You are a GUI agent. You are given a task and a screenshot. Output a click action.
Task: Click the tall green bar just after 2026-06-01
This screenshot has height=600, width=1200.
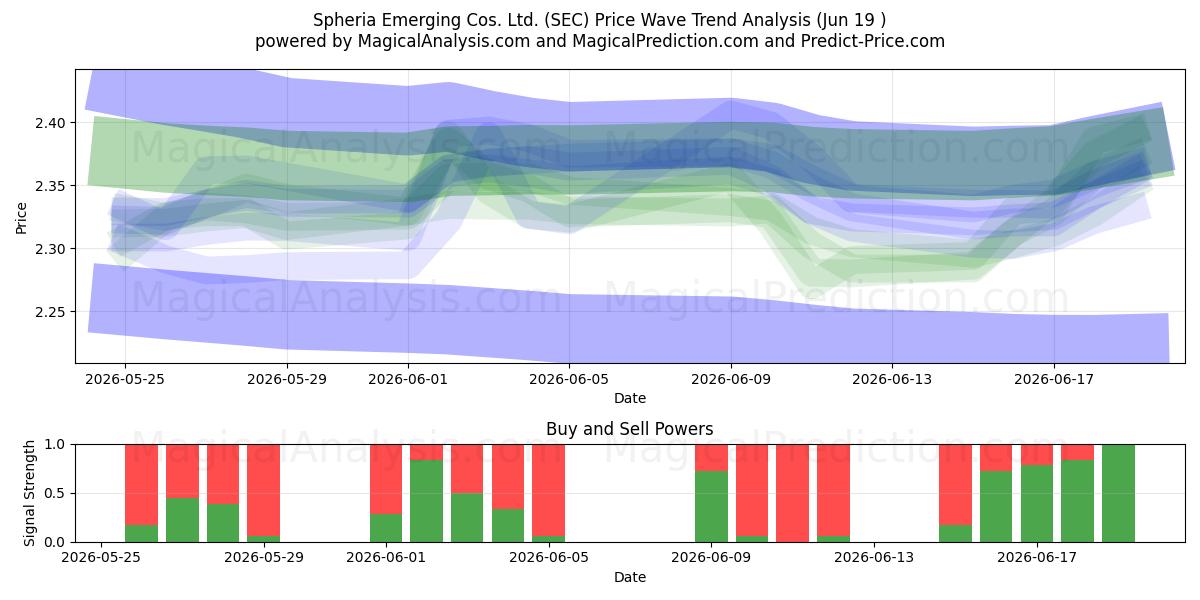point(426,501)
